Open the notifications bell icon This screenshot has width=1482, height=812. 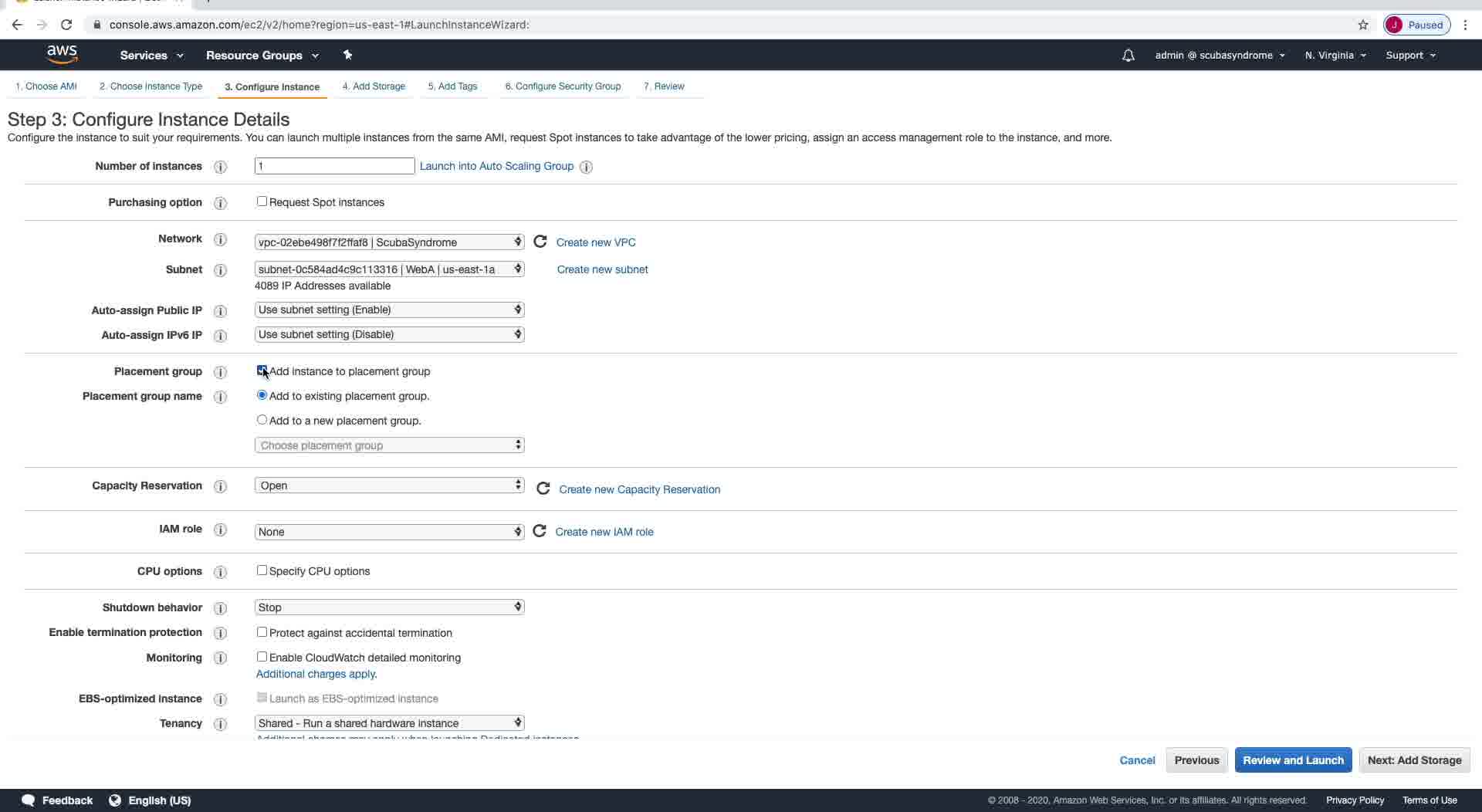(1128, 56)
